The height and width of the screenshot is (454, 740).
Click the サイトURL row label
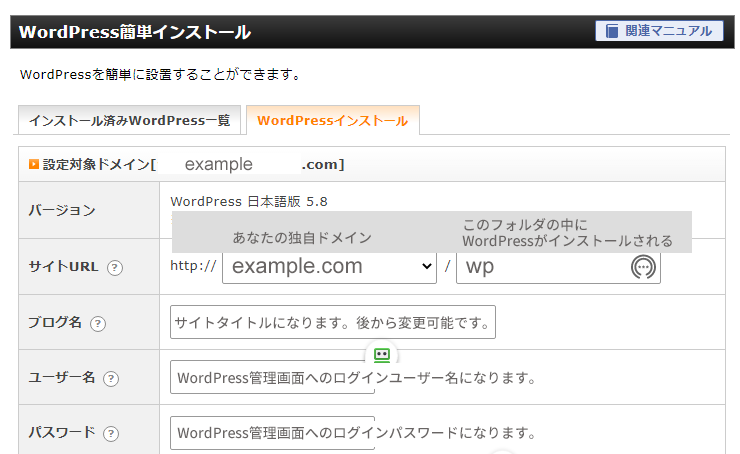[x=64, y=267]
